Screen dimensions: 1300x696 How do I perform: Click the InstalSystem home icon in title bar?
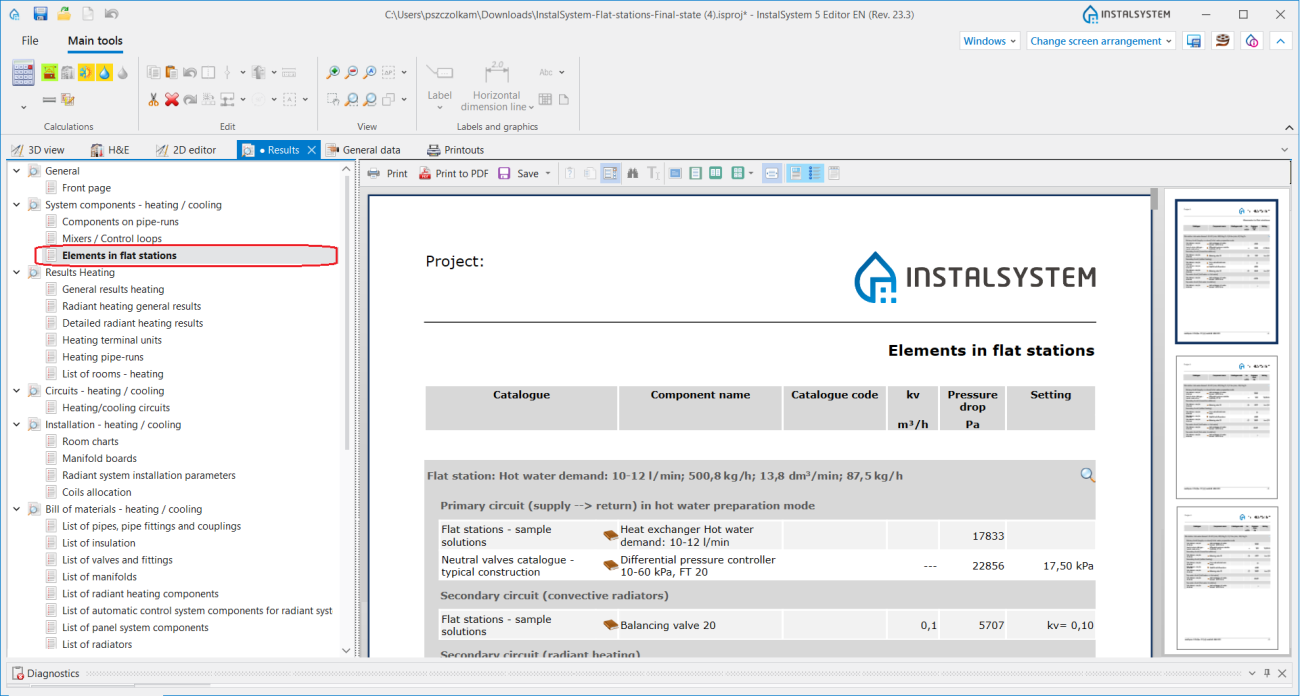(14, 14)
